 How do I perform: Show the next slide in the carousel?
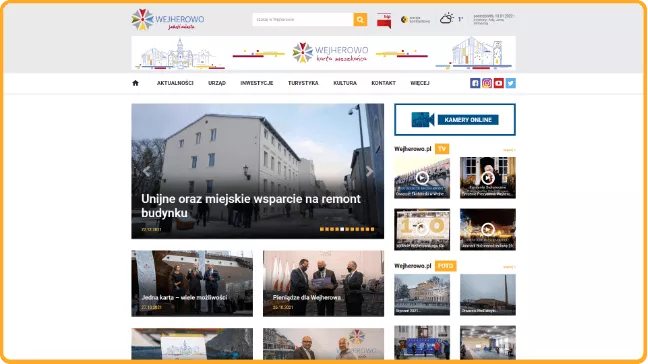pos(369,171)
